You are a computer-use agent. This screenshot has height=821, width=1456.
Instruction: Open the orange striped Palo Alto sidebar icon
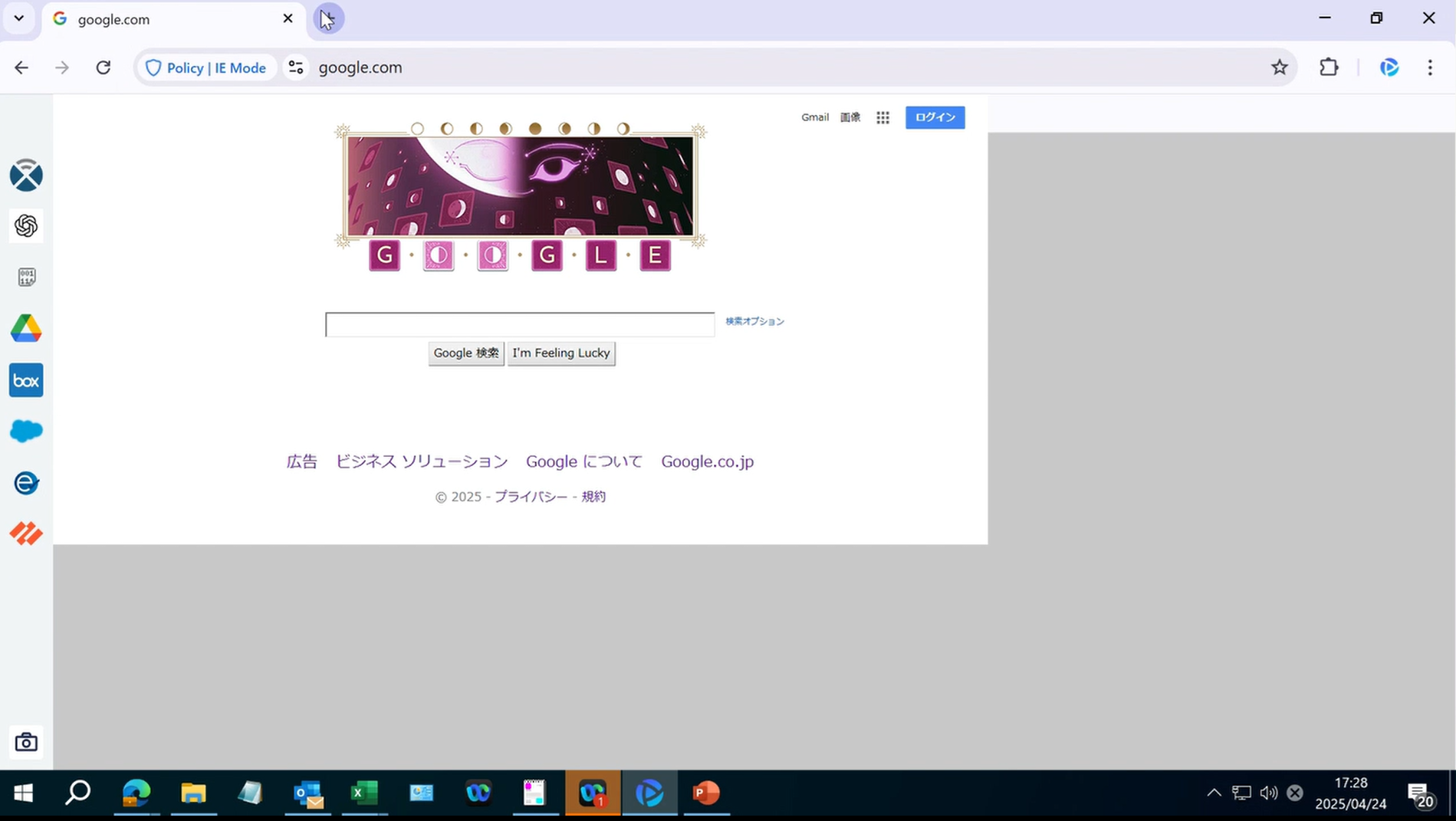point(26,534)
